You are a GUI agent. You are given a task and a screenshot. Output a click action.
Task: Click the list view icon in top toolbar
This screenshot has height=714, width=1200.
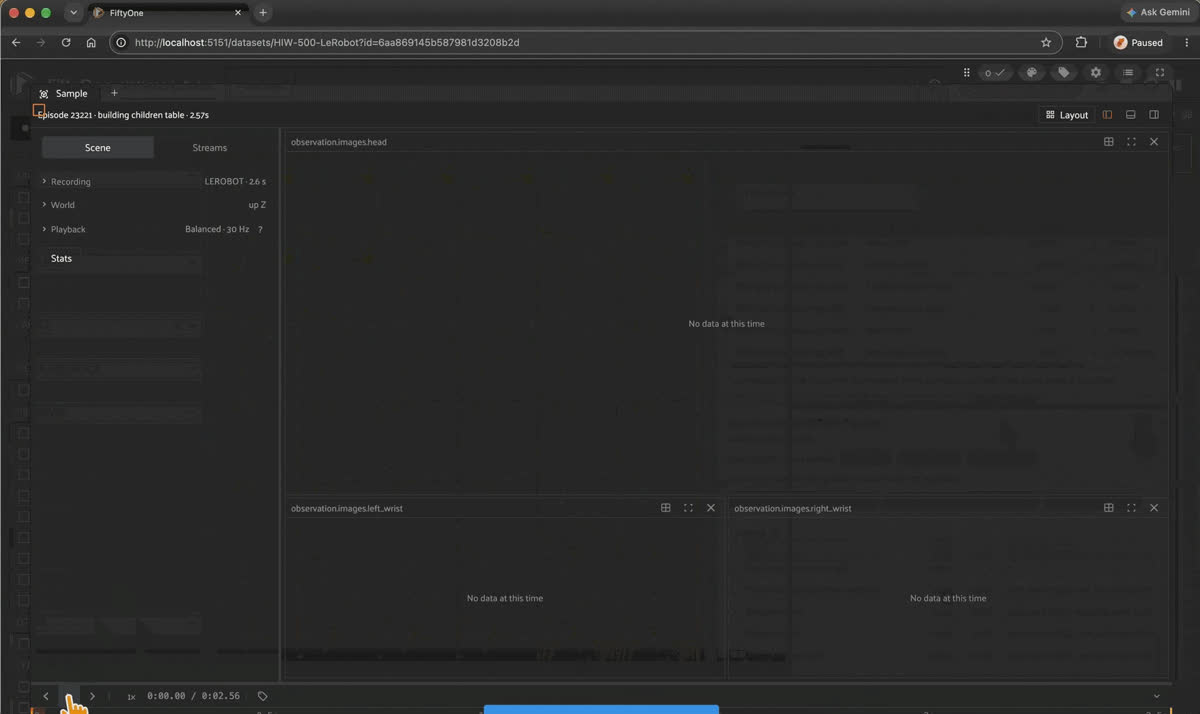click(1128, 73)
